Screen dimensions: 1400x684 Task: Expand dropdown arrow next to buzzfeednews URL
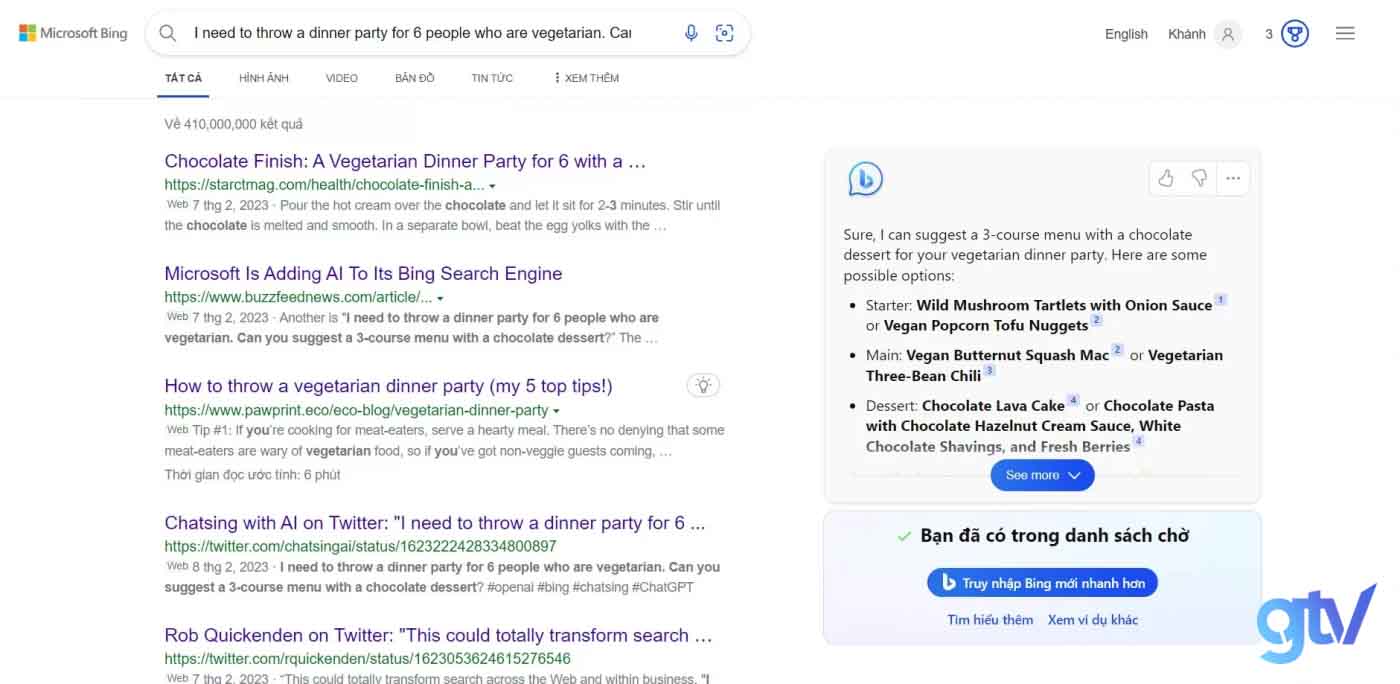(x=440, y=298)
